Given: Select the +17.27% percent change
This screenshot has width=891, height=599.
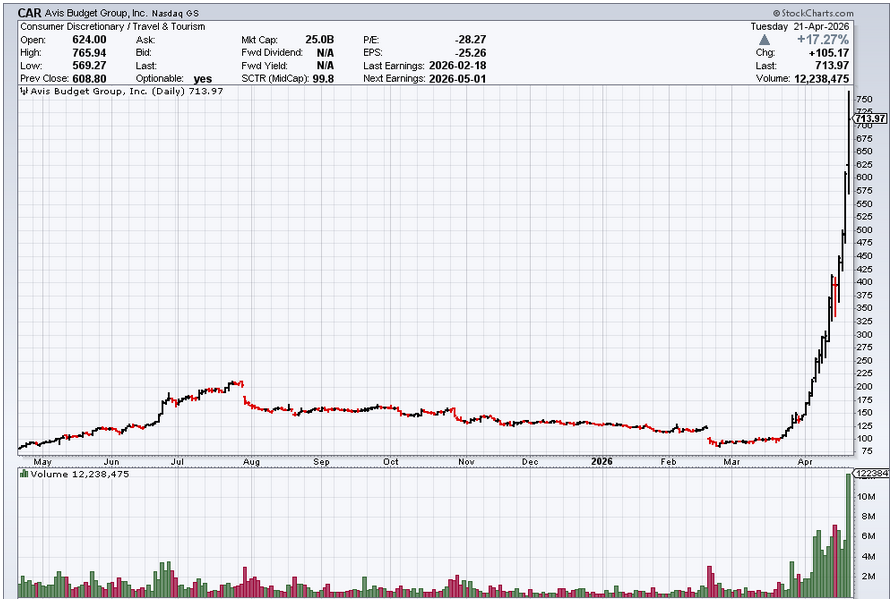Looking at the screenshot, I should click(823, 40).
